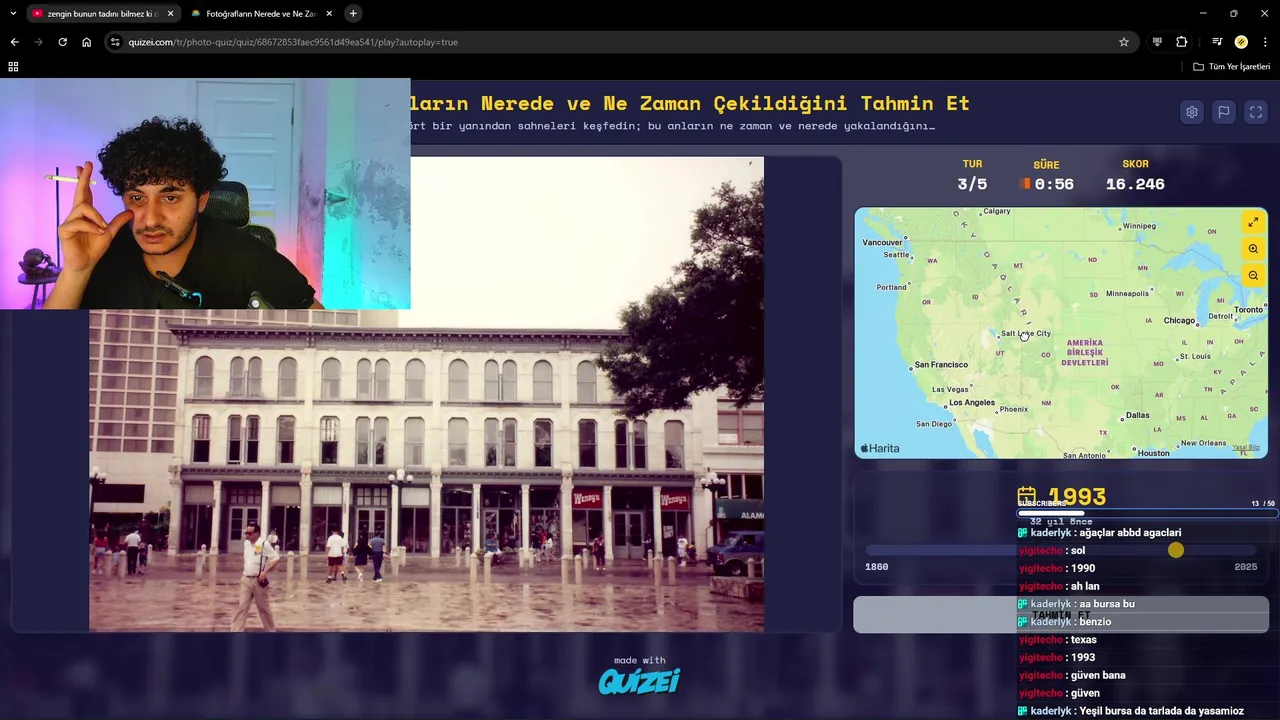Click the address bar URL

(293, 42)
